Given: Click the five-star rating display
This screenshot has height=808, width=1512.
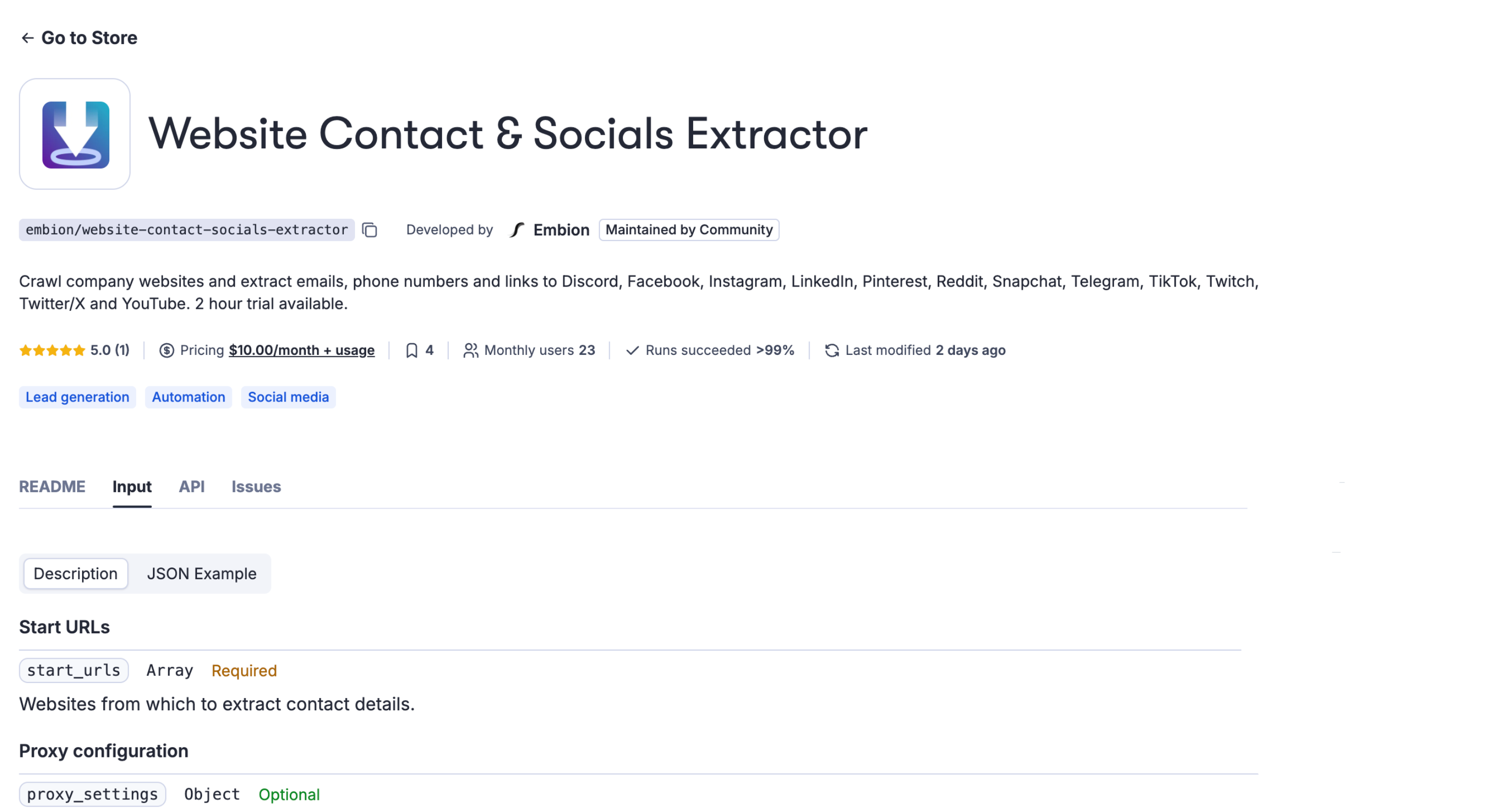Looking at the screenshot, I should pyautogui.click(x=52, y=350).
